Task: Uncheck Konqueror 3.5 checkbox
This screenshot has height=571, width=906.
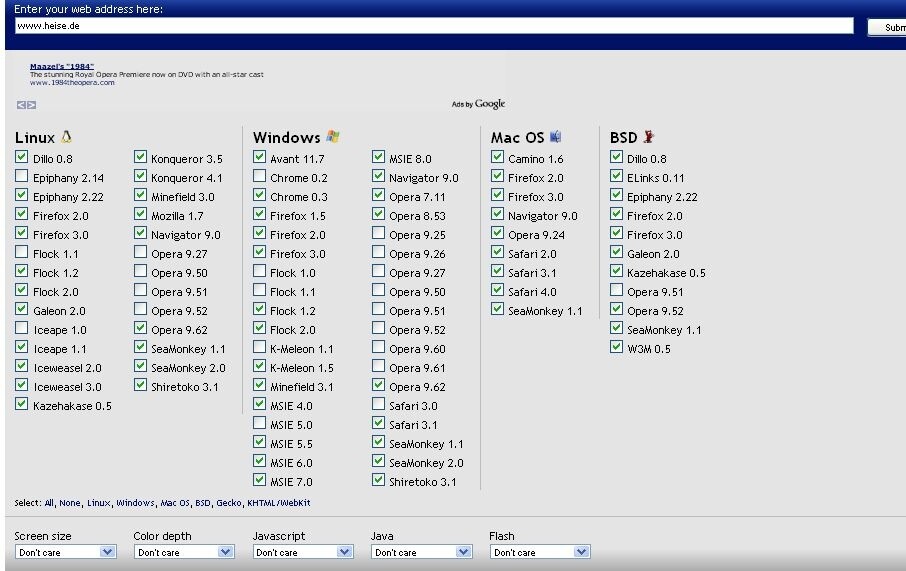Action: (140, 157)
